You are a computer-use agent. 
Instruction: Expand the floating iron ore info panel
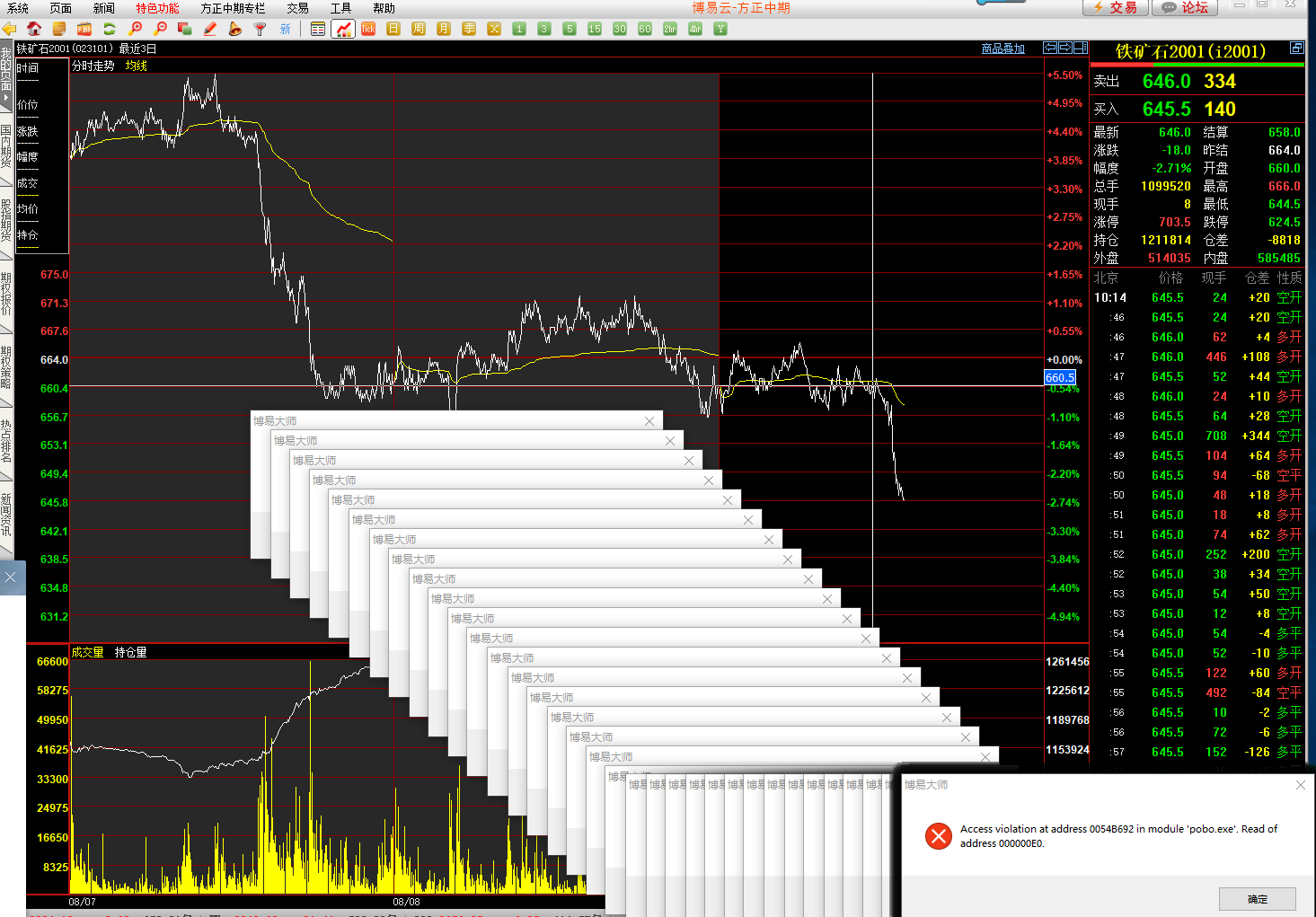1296,48
